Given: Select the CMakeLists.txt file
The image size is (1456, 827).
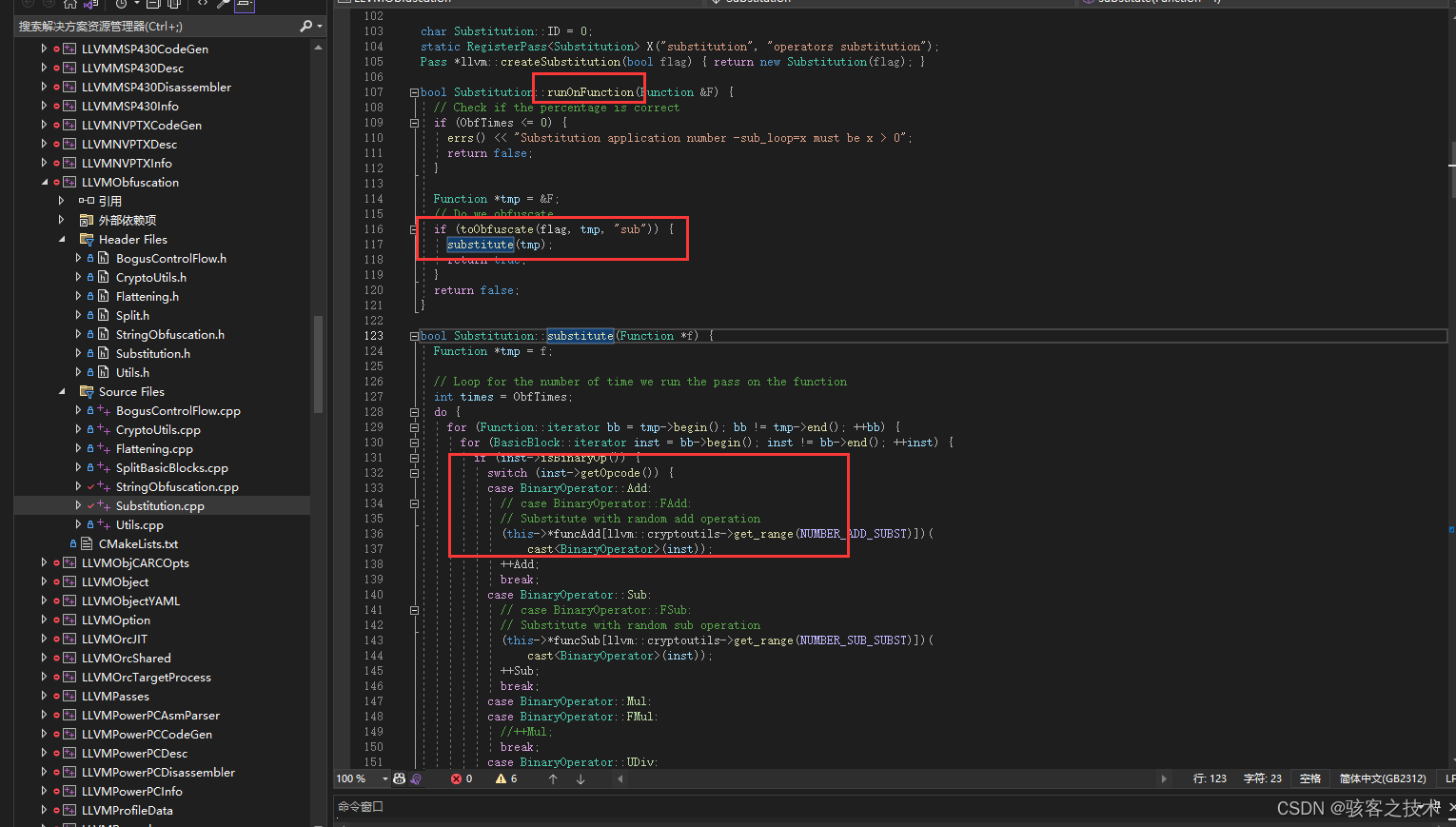Looking at the screenshot, I should (138, 543).
